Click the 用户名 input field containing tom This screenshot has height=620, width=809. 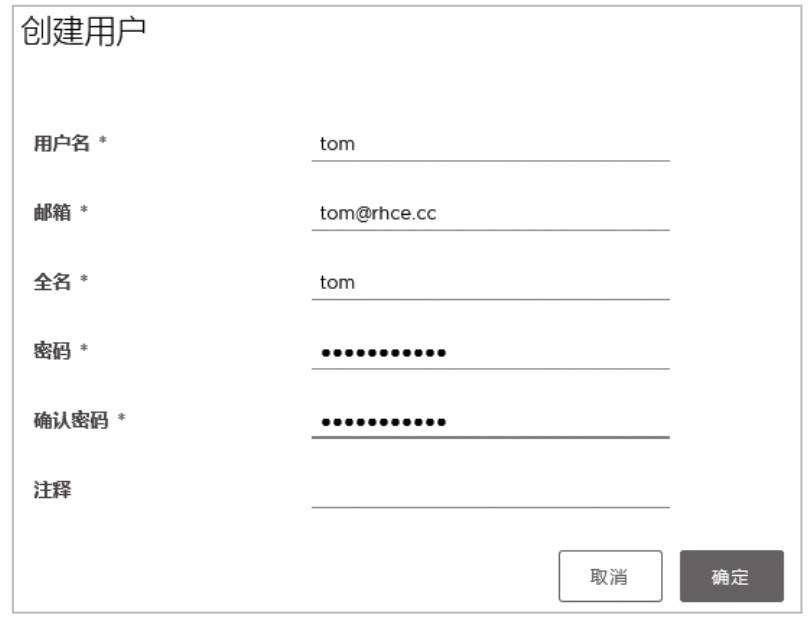[490, 144]
